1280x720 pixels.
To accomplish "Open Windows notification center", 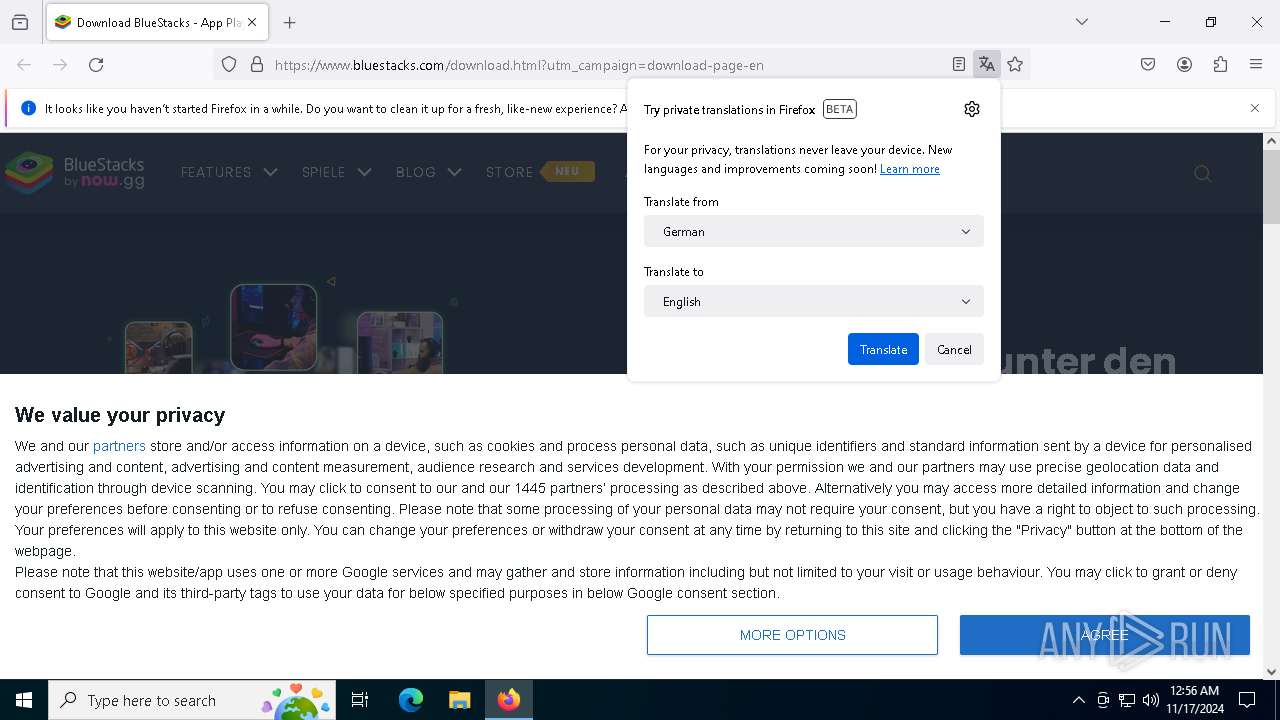I will (1247, 700).
